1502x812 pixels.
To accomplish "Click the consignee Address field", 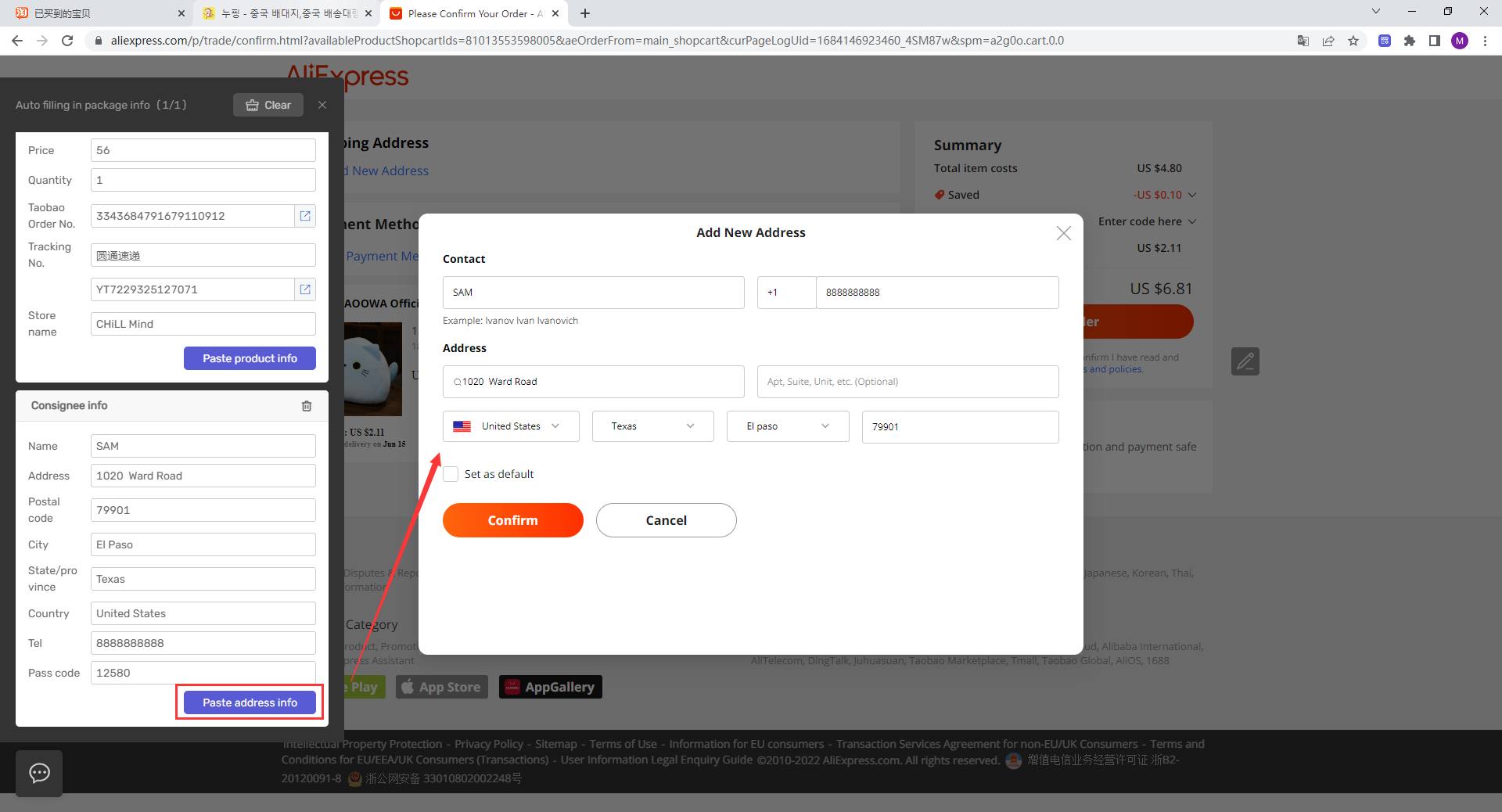I will tap(203, 476).
